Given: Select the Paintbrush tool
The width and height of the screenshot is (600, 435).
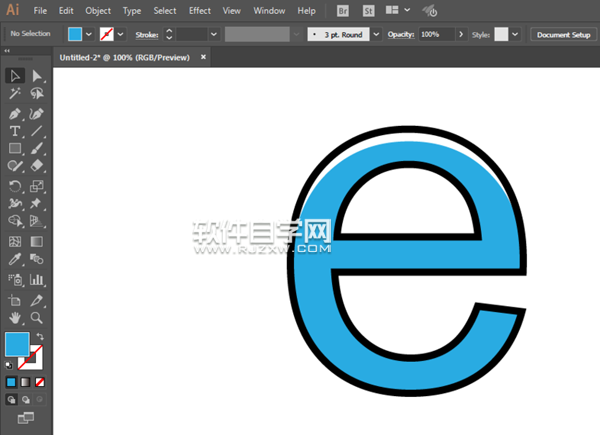Looking at the screenshot, I should coord(37,148).
